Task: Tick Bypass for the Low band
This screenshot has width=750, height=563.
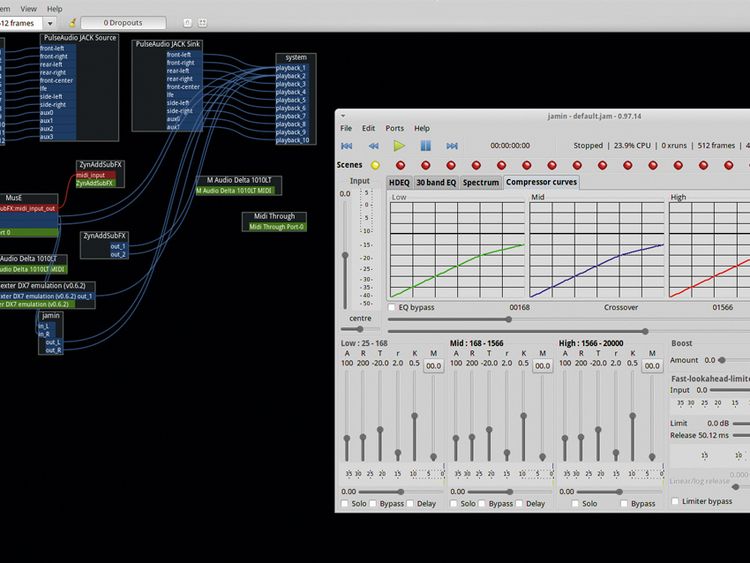Action: [373, 504]
